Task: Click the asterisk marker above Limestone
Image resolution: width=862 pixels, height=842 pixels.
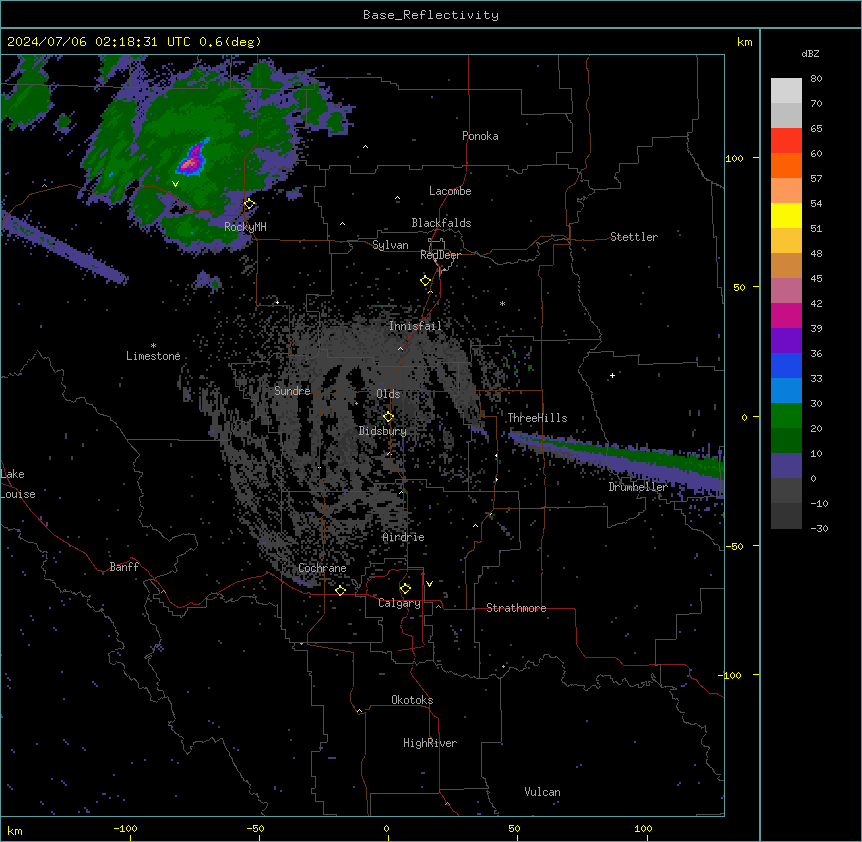Action: [153, 346]
